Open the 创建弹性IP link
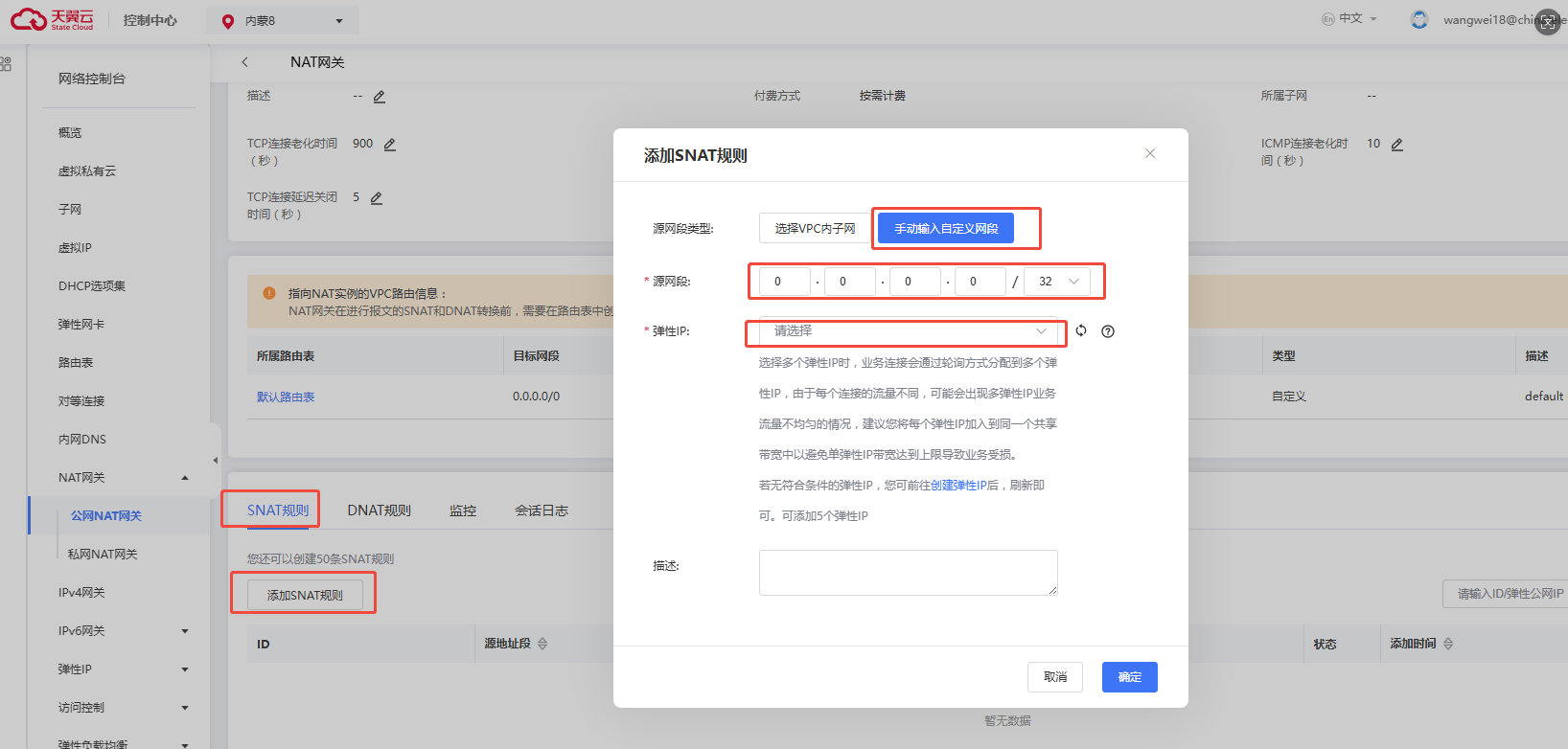Screen dimensions: 1568x749 (x=958, y=486)
